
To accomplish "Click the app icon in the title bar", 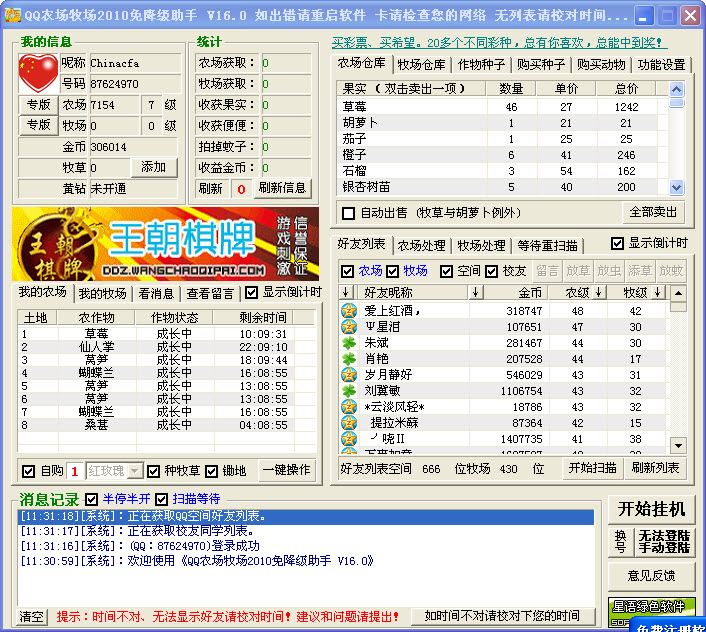I will [12, 15].
